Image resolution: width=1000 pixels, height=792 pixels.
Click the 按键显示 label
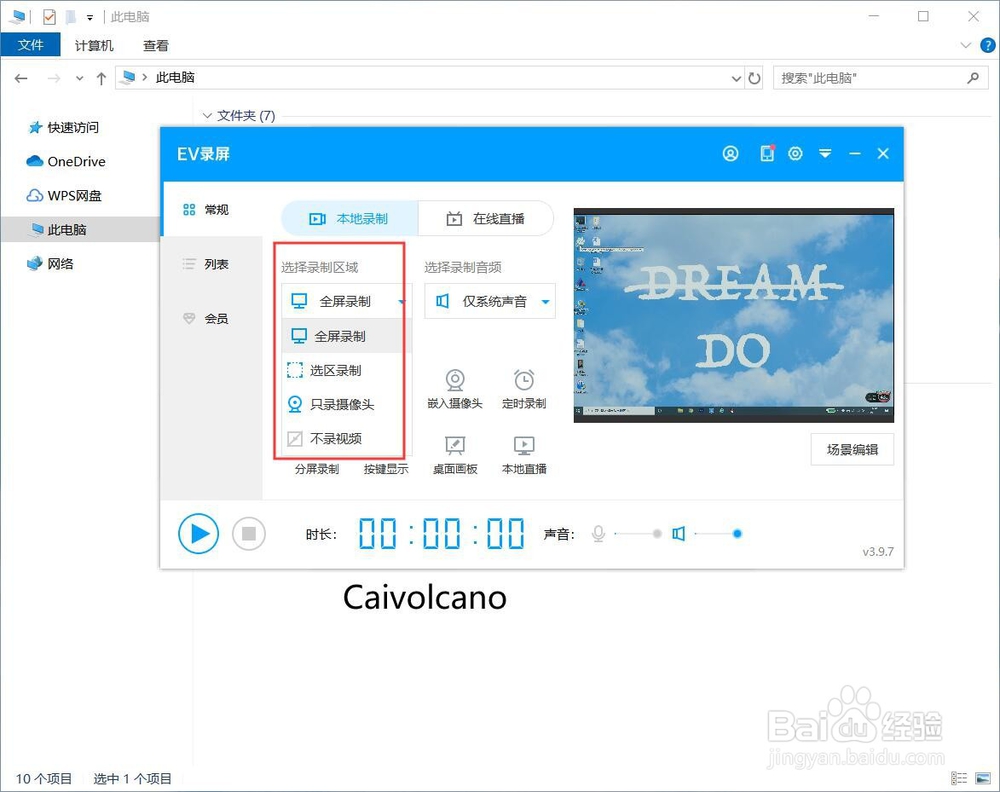tap(386, 469)
